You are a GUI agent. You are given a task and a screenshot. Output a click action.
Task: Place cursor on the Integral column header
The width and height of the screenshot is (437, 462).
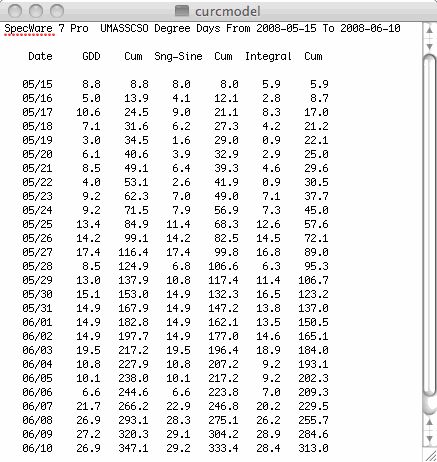(268, 56)
